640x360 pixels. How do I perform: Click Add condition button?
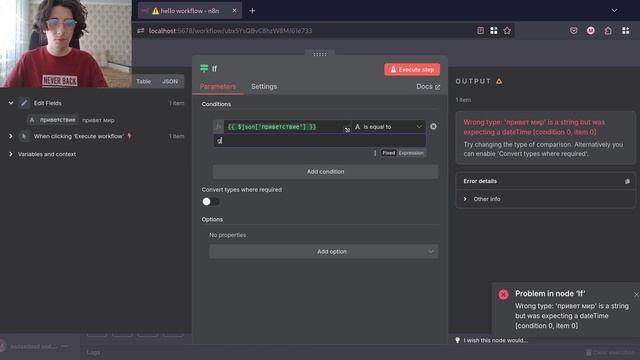pos(325,172)
